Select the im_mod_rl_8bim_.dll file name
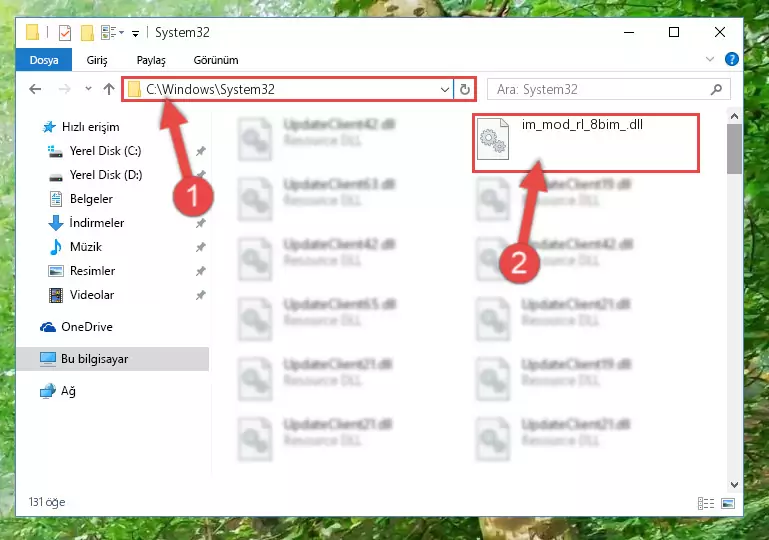This screenshot has height=540, width=769. [x=582, y=125]
